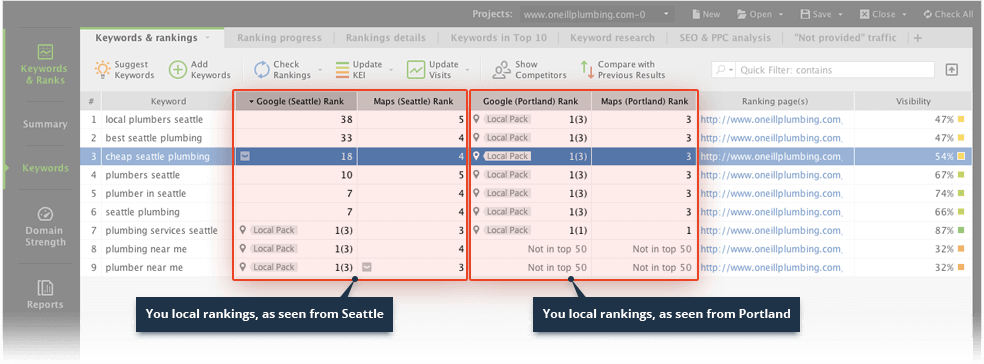
Task: Open ranking page link for seattle plumbing
Action: tap(771, 212)
